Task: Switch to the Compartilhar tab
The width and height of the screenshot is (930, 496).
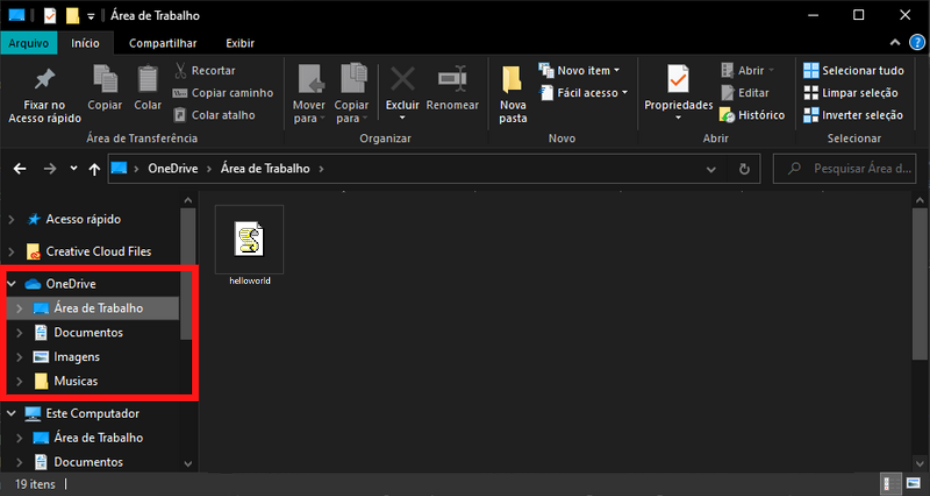Action: click(163, 43)
